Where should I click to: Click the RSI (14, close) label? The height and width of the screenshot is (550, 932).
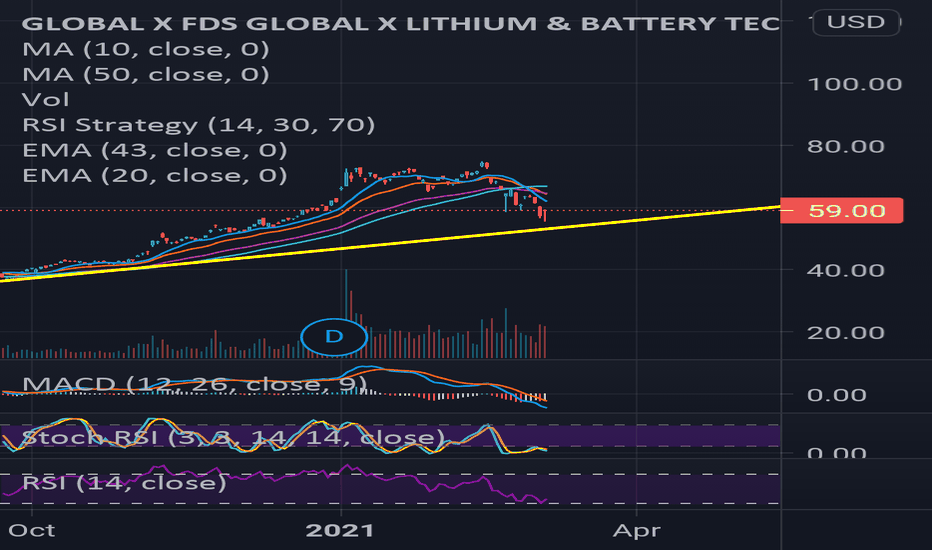pyautogui.click(x=124, y=482)
